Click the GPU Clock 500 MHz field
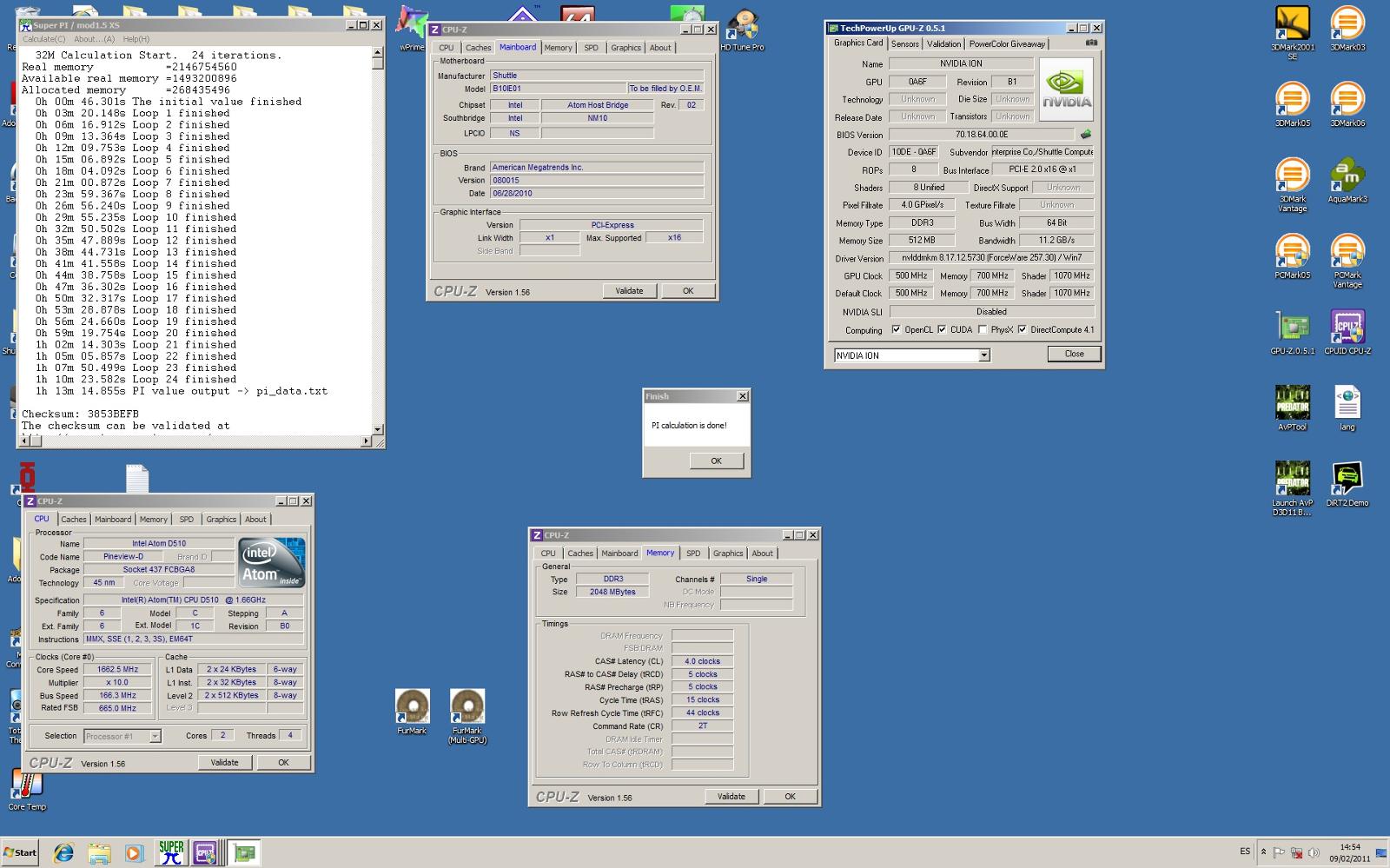The image size is (1390, 868). [x=911, y=275]
